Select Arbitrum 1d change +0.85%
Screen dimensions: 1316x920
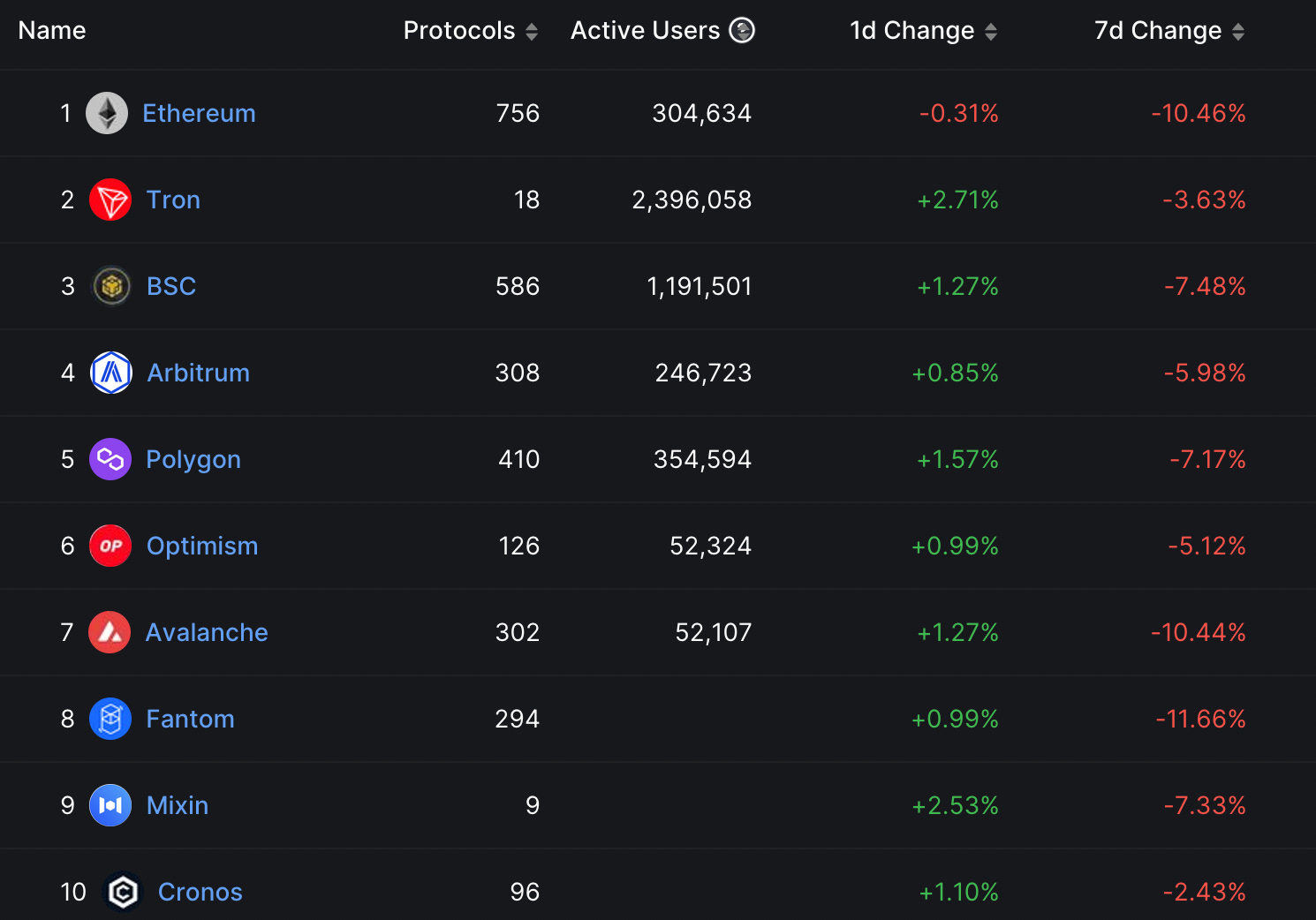point(956,373)
